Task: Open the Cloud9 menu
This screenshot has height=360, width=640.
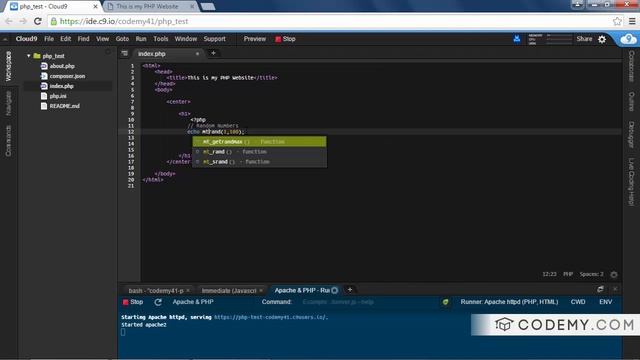Action: pos(26,39)
